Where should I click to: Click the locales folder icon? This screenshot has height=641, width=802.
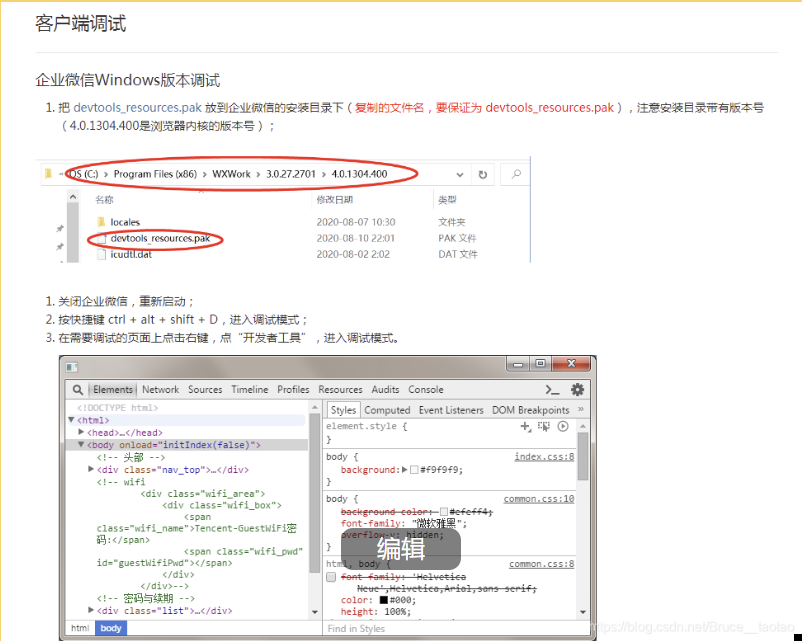click(101, 222)
